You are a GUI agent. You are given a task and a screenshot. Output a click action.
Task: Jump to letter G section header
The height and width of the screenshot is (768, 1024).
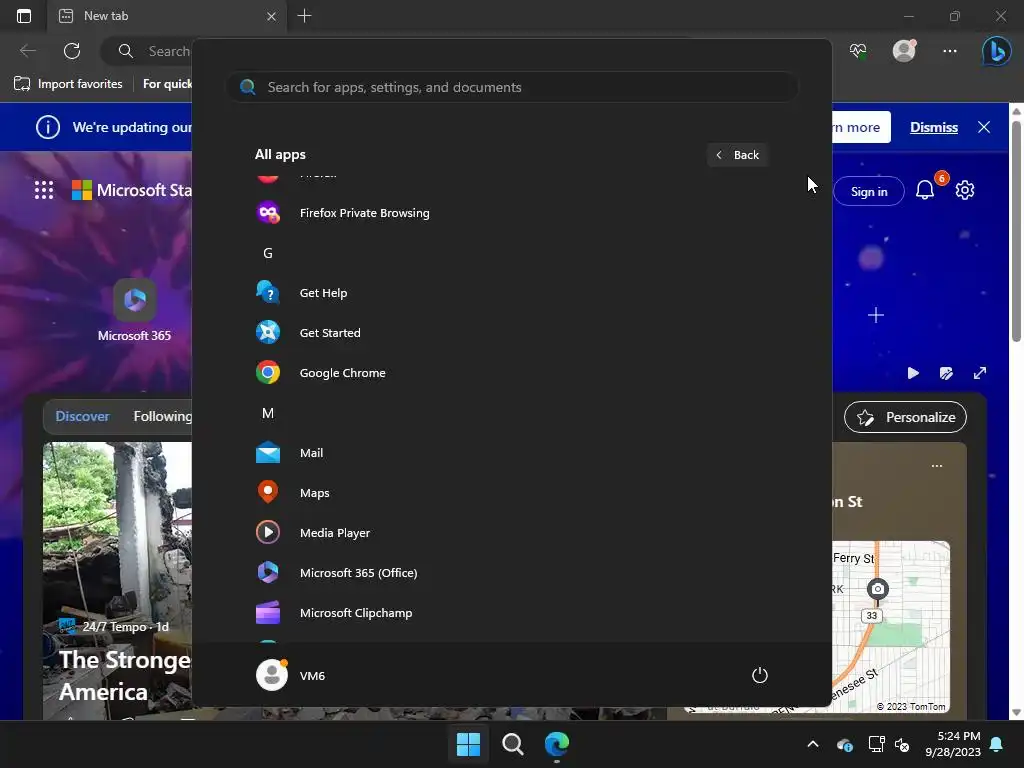tap(268, 253)
